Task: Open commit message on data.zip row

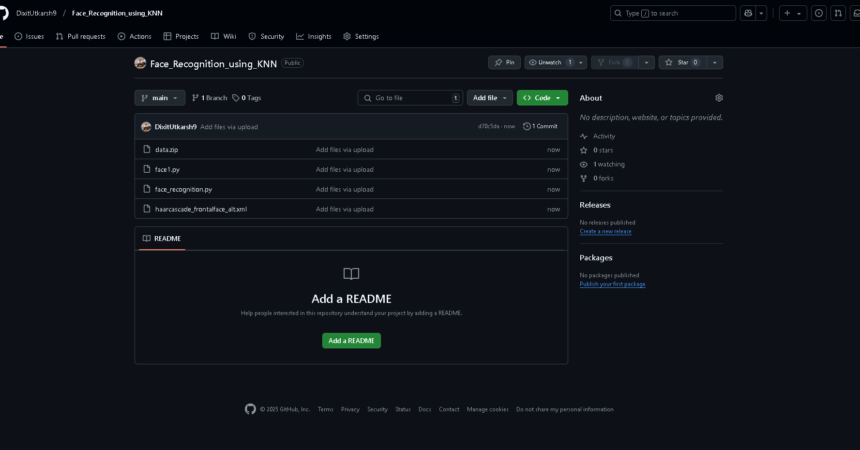Action: pos(344,149)
